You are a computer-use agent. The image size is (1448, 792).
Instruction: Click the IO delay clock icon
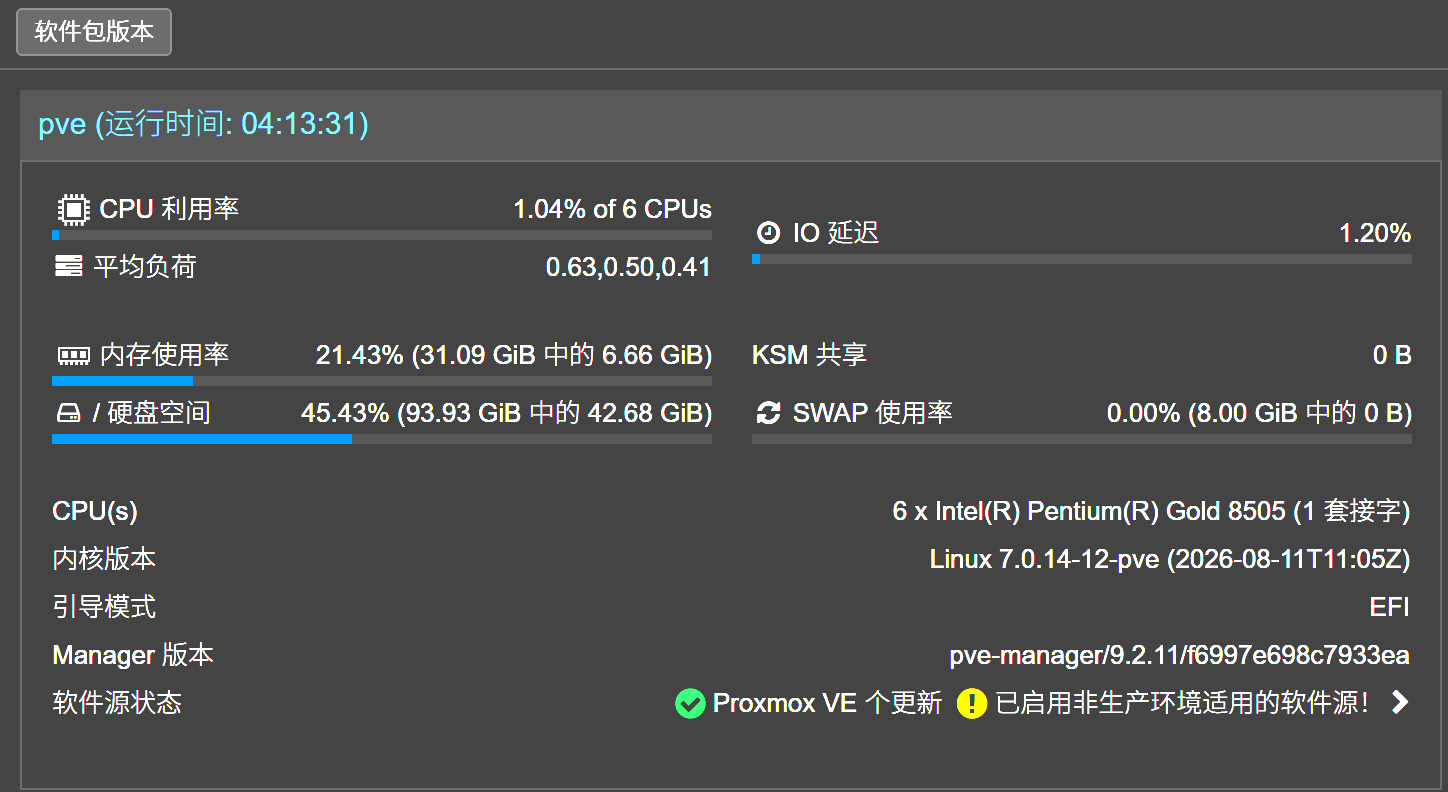click(x=768, y=233)
